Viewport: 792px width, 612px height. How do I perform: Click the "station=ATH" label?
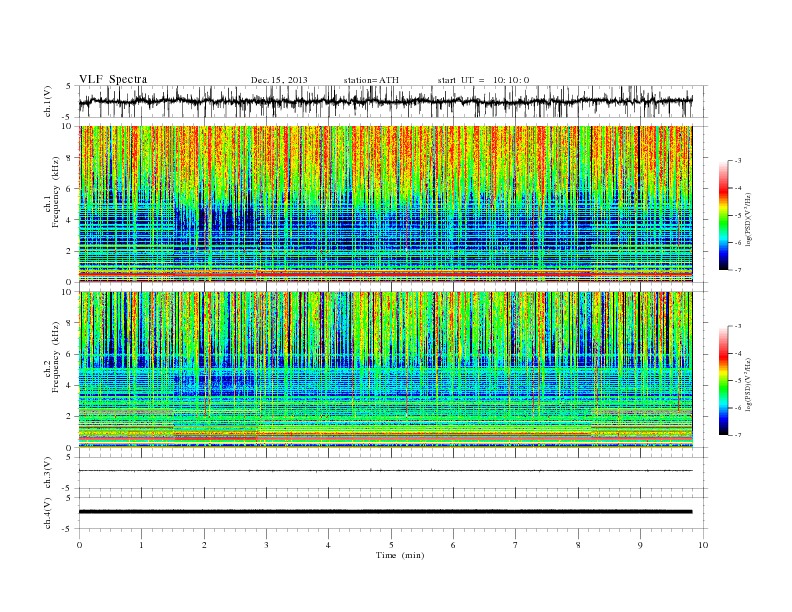[x=371, y=80]
